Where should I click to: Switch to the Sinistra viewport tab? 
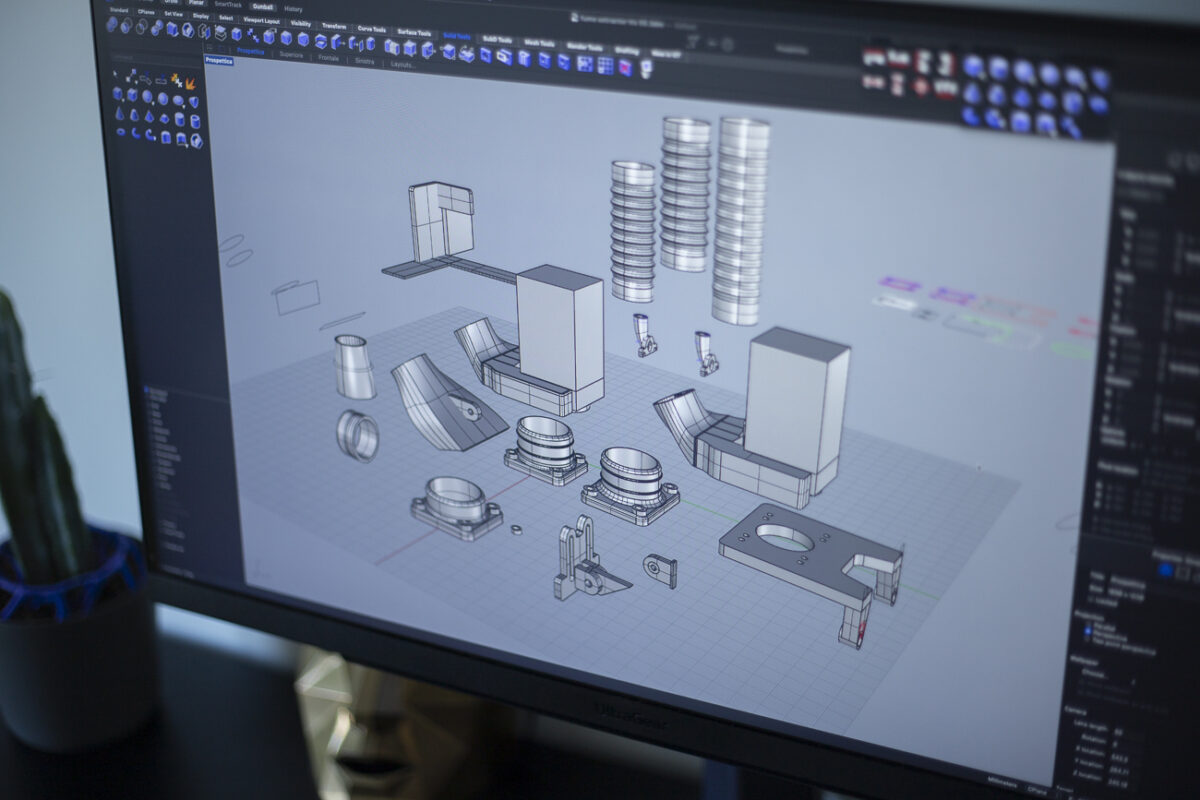pos(365,61)
